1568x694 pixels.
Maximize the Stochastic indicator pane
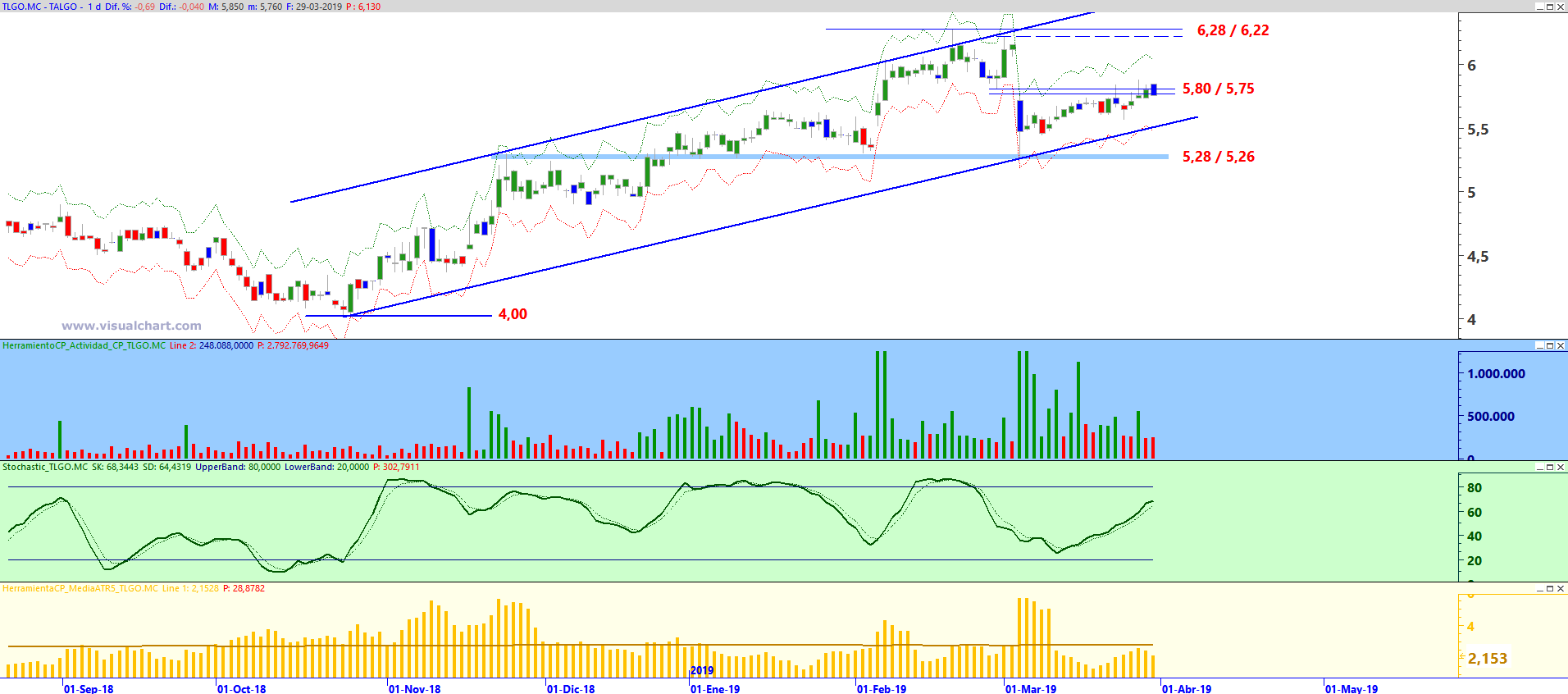(x=1550, y=468)
